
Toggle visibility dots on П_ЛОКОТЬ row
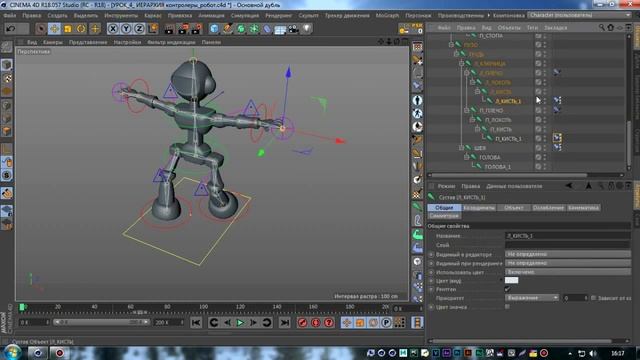tap(545, 120)
